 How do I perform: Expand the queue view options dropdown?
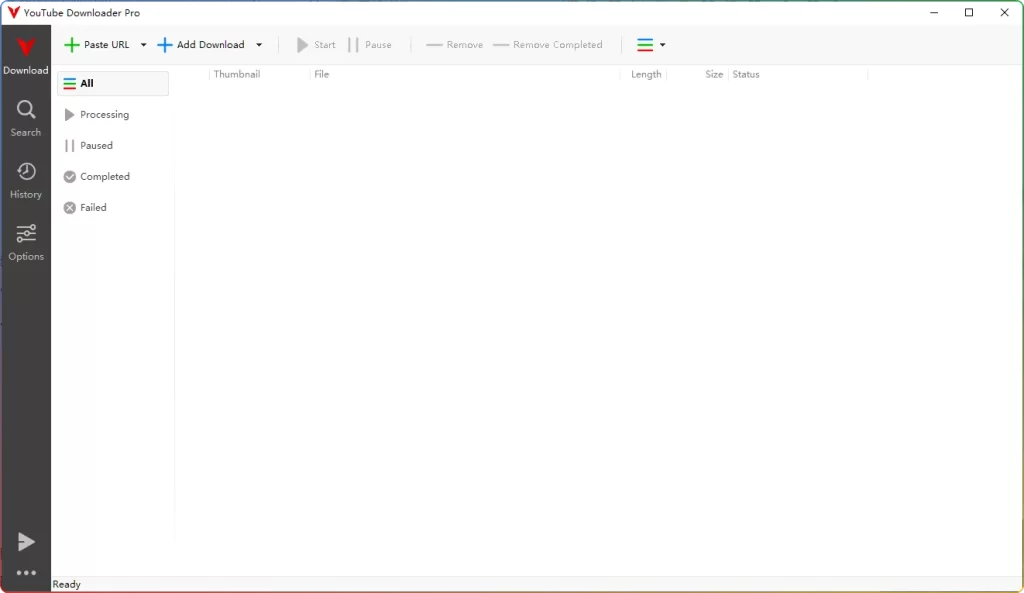pos(661,44)
